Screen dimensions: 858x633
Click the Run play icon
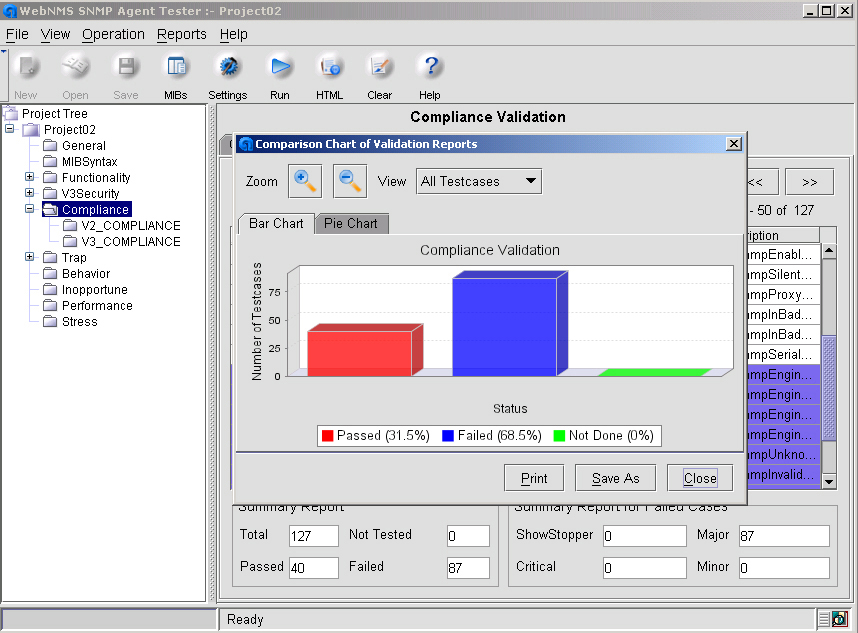coord(280,67)
